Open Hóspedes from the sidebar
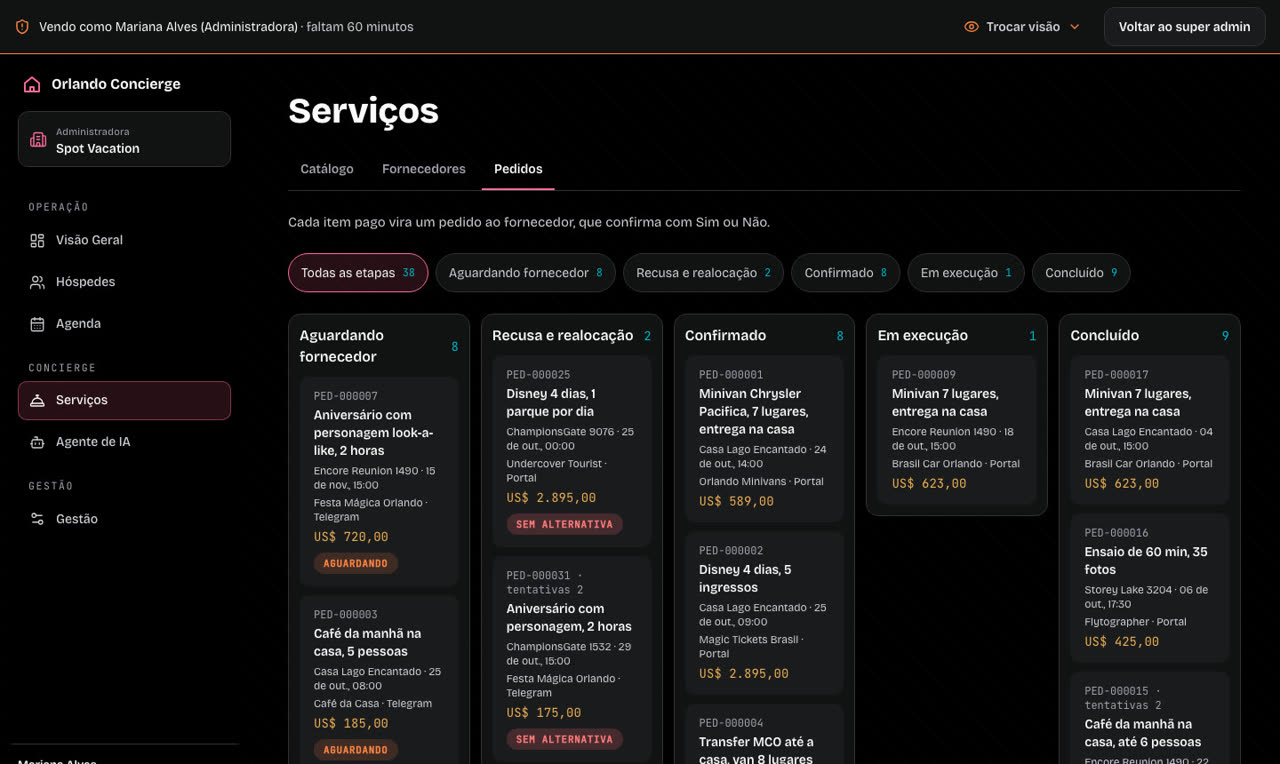The image size is (1280, 764). (124, 282)
